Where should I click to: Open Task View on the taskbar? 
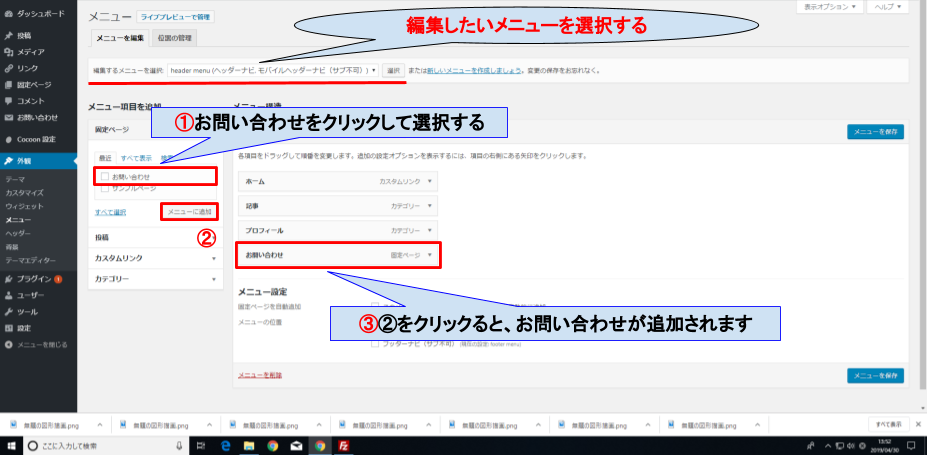pyautogui.click(x=201, y=445)
